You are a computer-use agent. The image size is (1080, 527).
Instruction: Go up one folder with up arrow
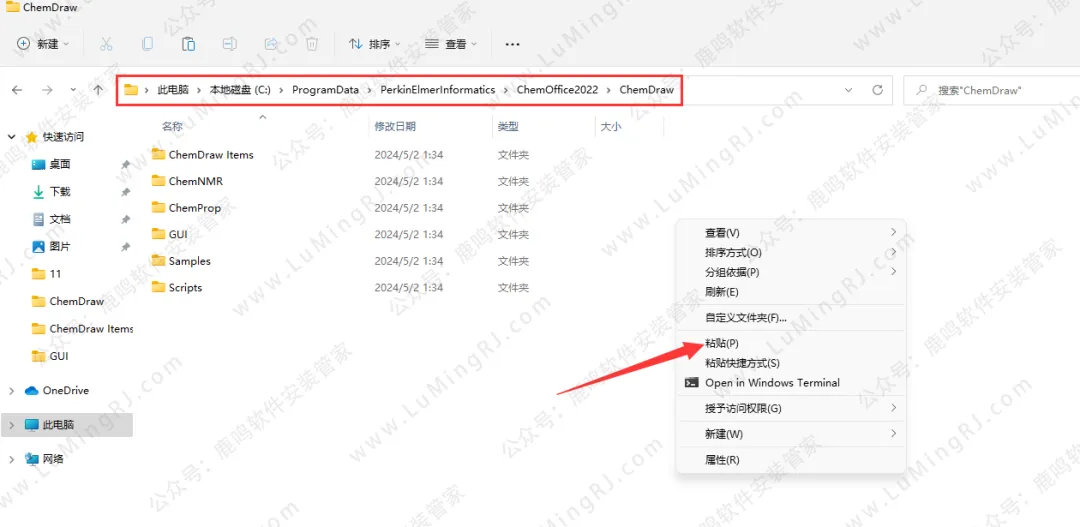(x=97, y=90)
